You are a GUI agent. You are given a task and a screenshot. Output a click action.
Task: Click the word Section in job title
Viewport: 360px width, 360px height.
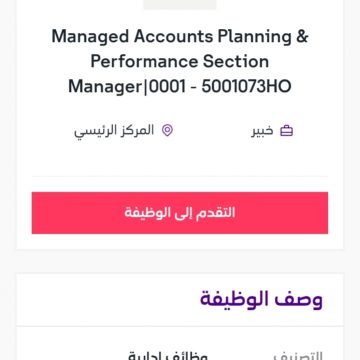click(x=236, y=62)
